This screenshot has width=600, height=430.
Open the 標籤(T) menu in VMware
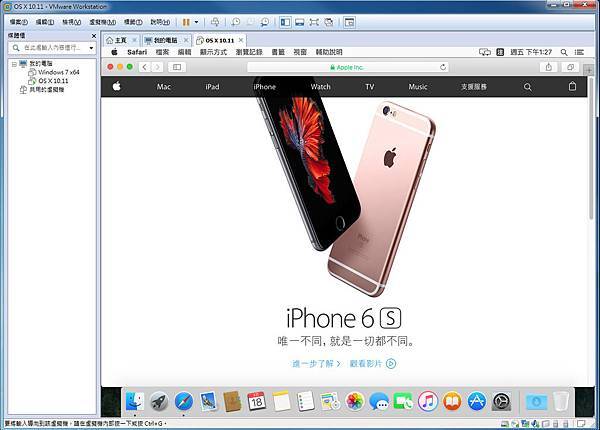133,22
